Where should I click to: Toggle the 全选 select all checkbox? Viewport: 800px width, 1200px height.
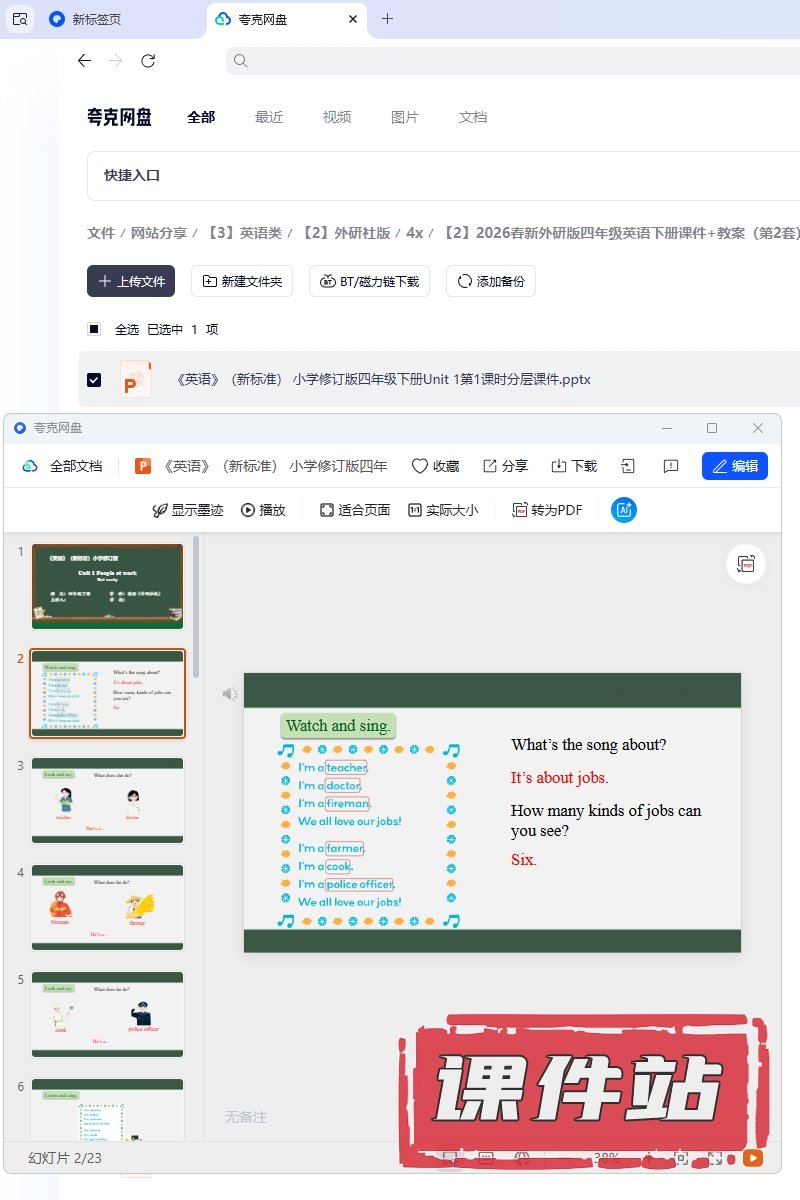pyautogui.click(x=94, y=329)
